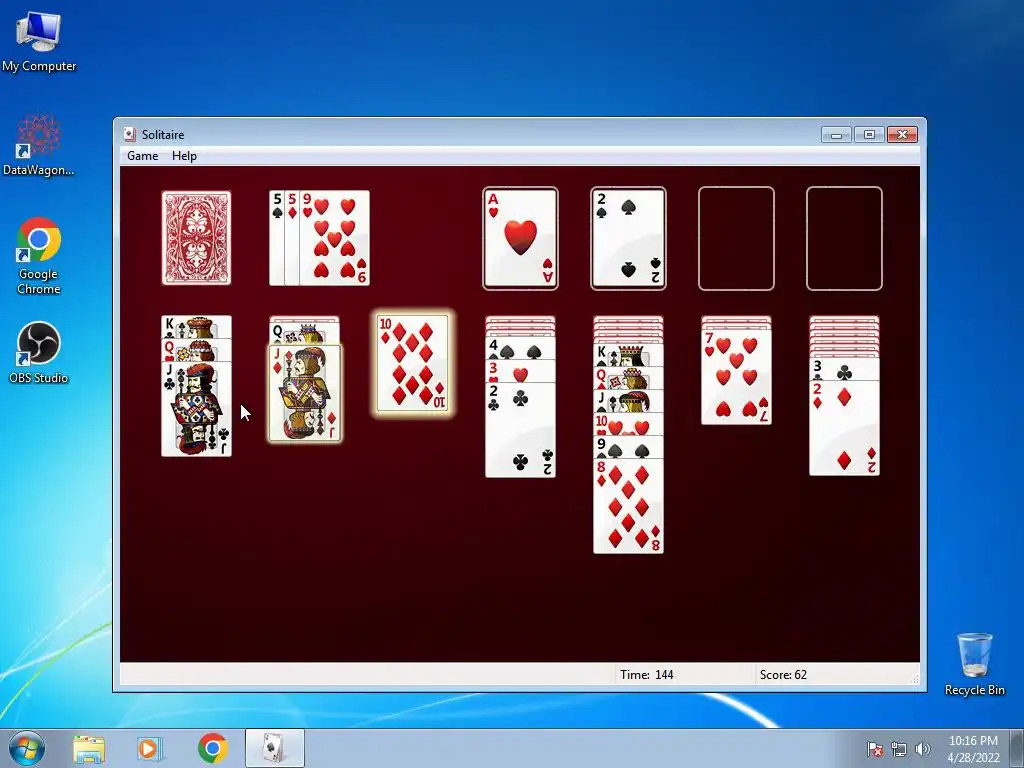Click the fourth empty foundation slot
Image resolution: width=1024 pixels, height=768 pixels.
844,238
